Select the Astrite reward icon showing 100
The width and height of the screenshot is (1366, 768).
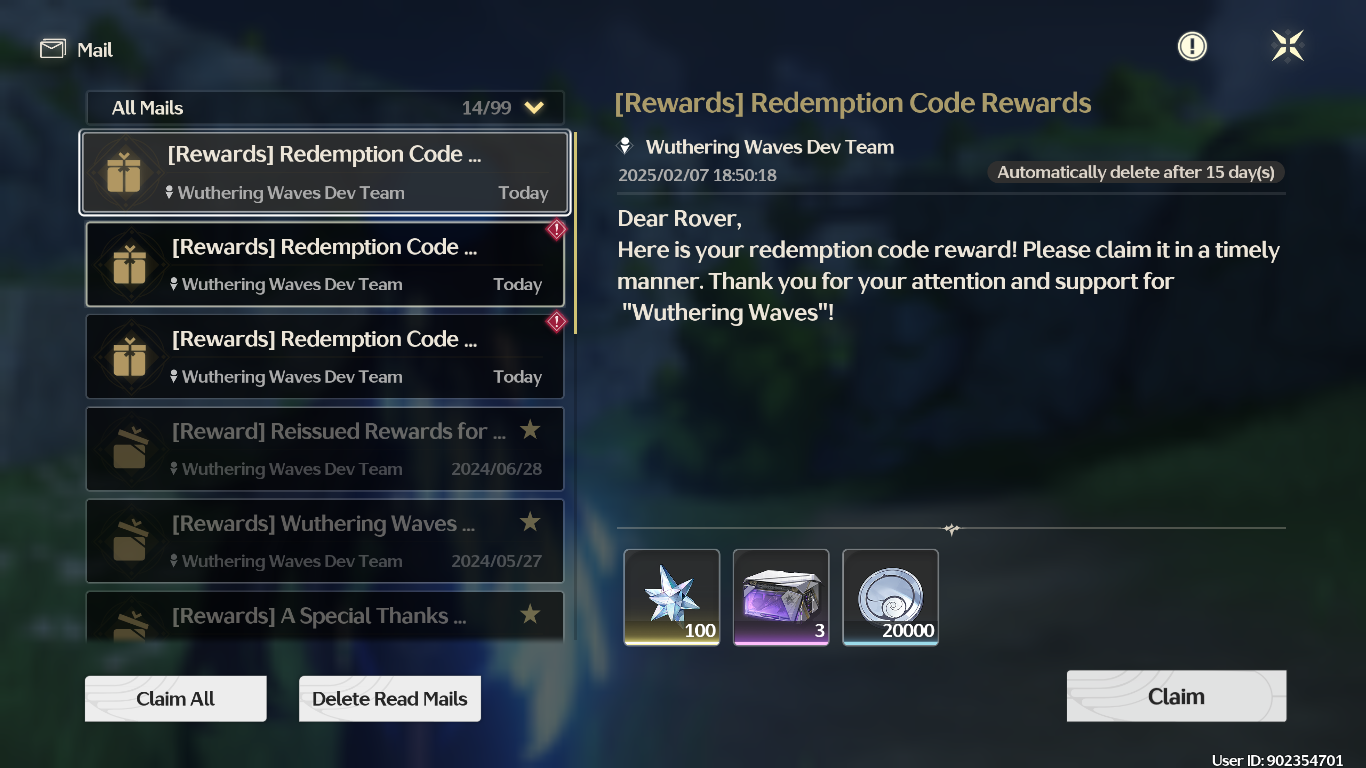(x=672, y=597)
